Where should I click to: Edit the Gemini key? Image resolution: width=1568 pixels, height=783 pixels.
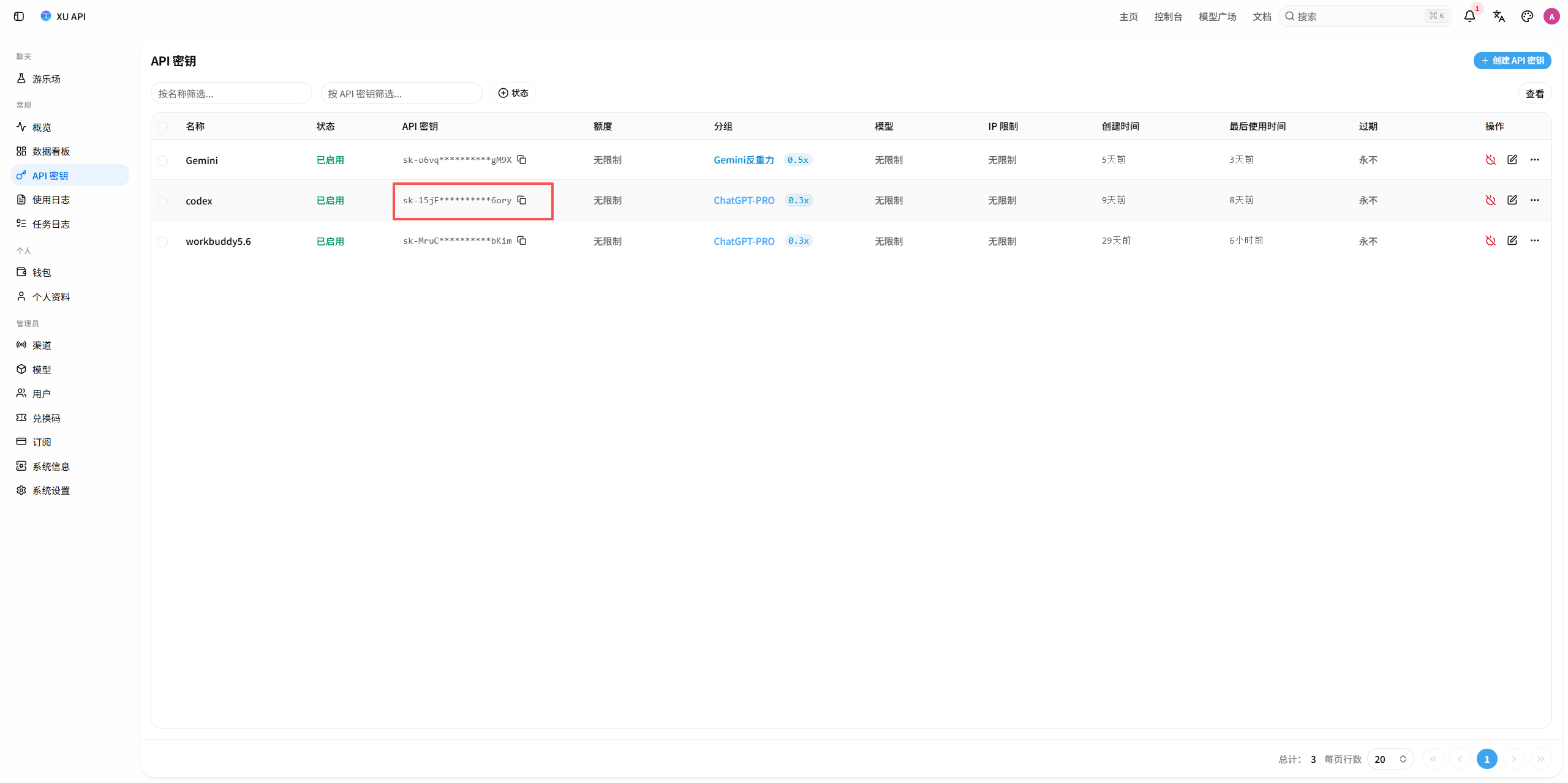click(1512, 160)
